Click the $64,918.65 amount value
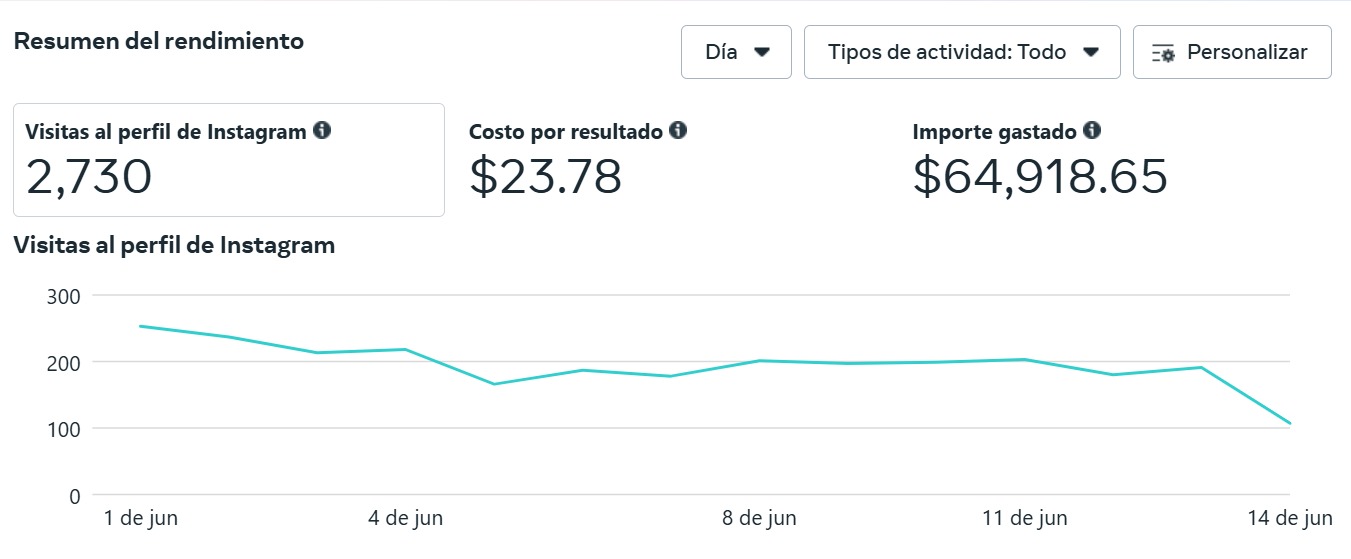 [1040, 177]
